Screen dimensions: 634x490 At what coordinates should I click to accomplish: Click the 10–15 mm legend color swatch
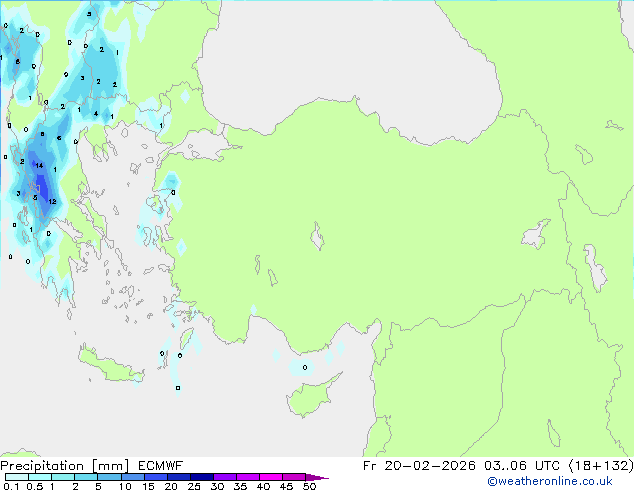pyautogui.click(x=132, y=477)
